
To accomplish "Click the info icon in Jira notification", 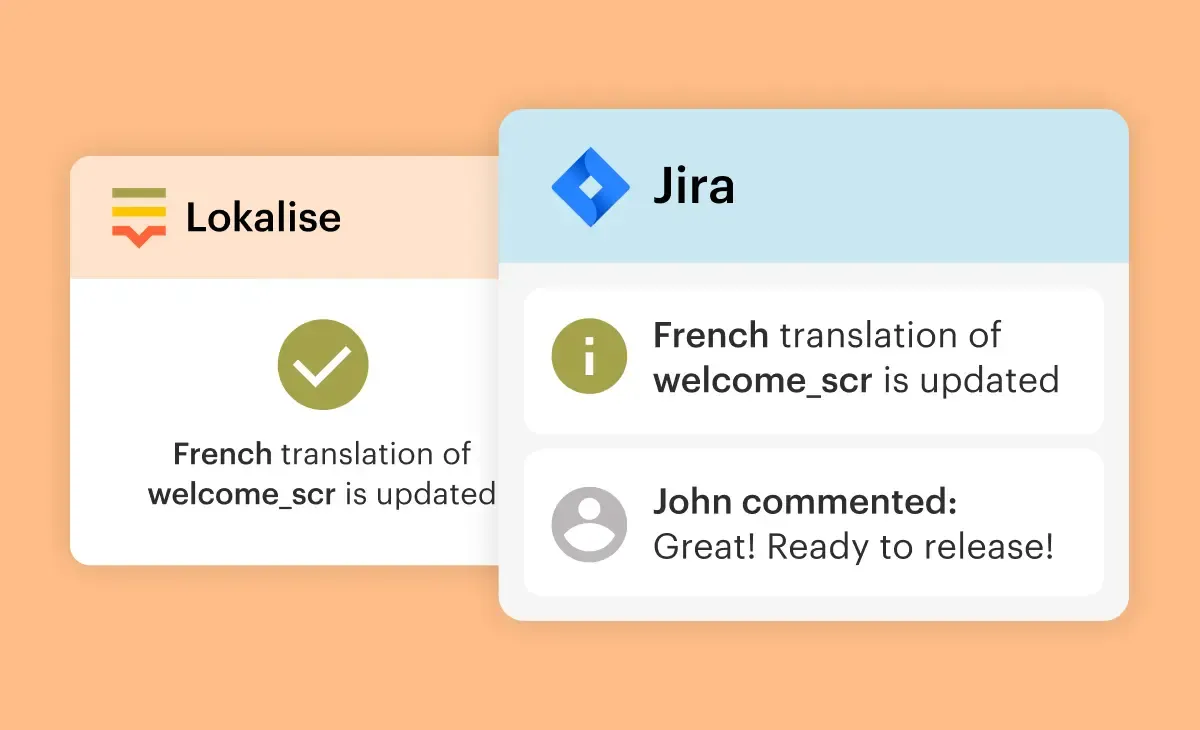I will click(x=589, y=357).
